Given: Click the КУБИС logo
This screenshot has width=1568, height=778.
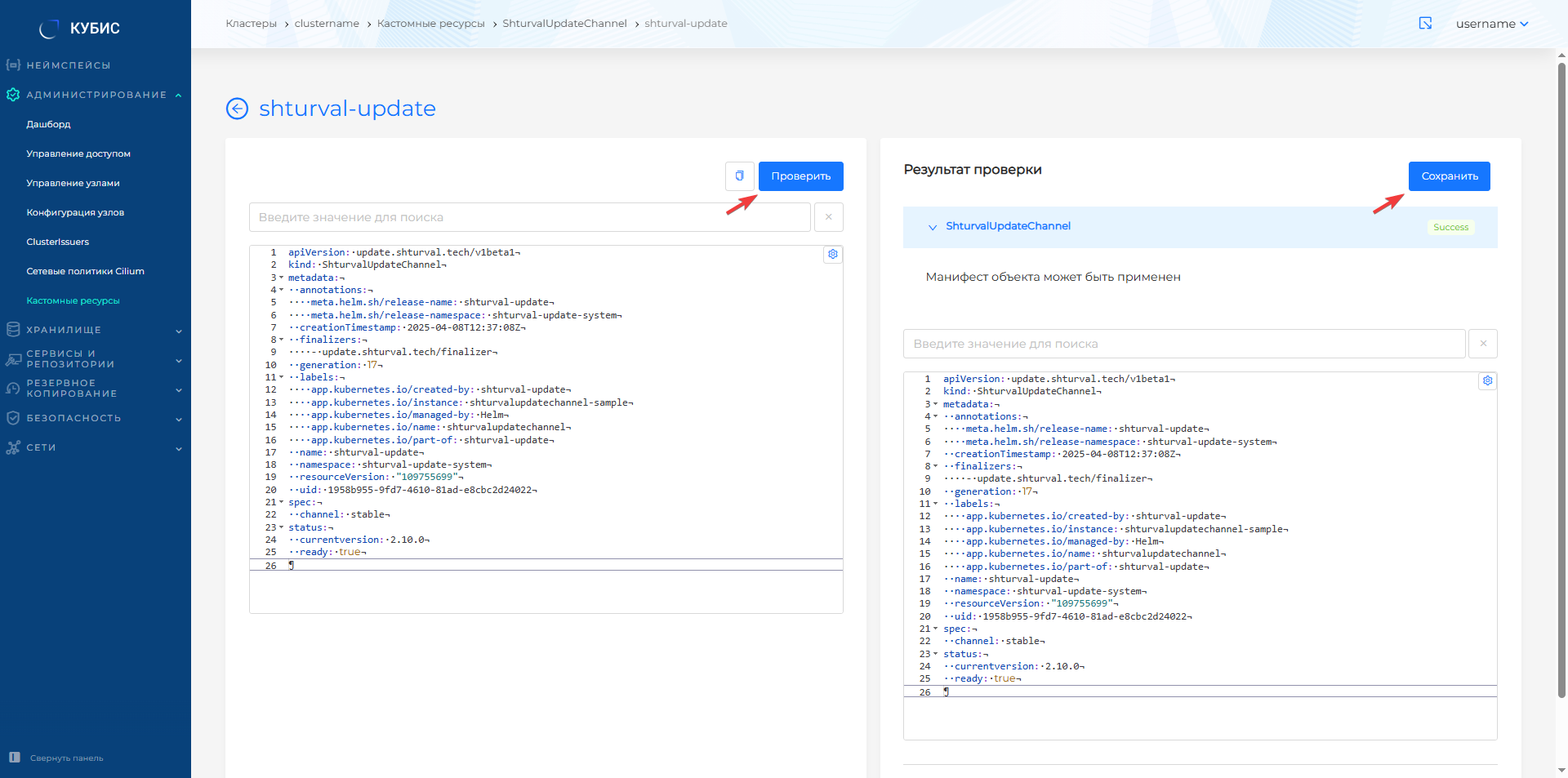Looking at the screenshot, I should point(80,29).
